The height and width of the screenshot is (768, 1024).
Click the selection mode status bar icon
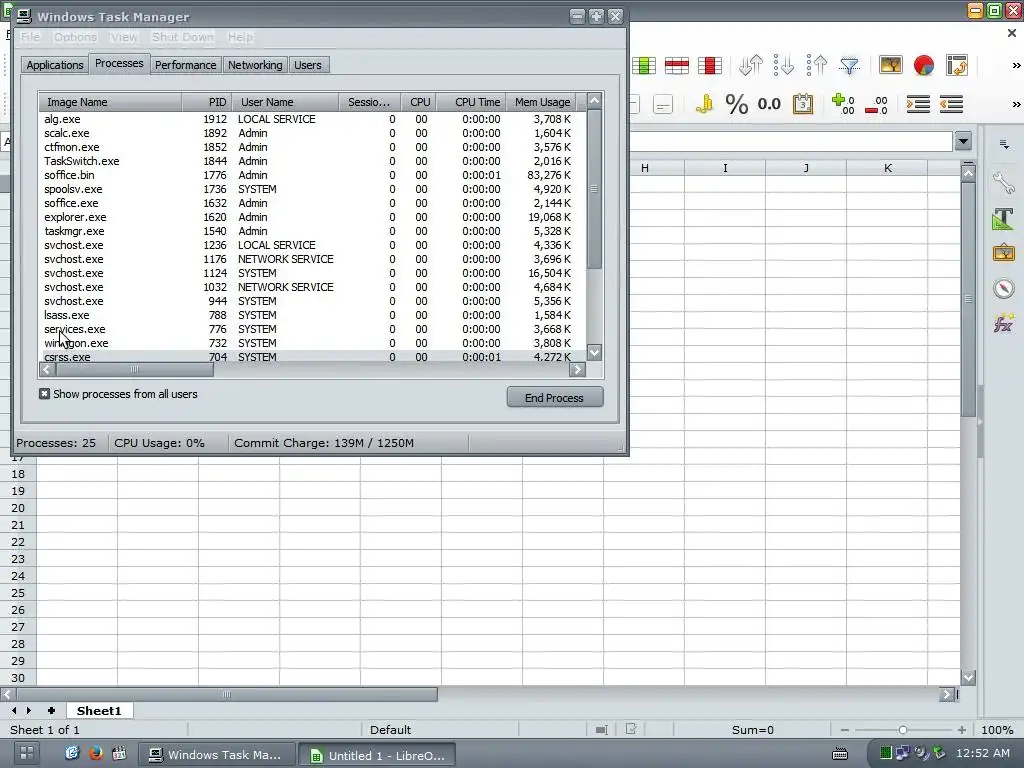coord(601,729)
